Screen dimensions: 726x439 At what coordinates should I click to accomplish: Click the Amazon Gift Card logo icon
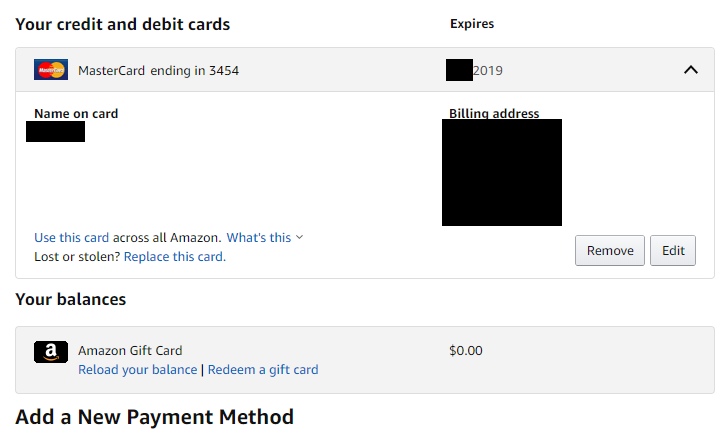pos(50,351)
